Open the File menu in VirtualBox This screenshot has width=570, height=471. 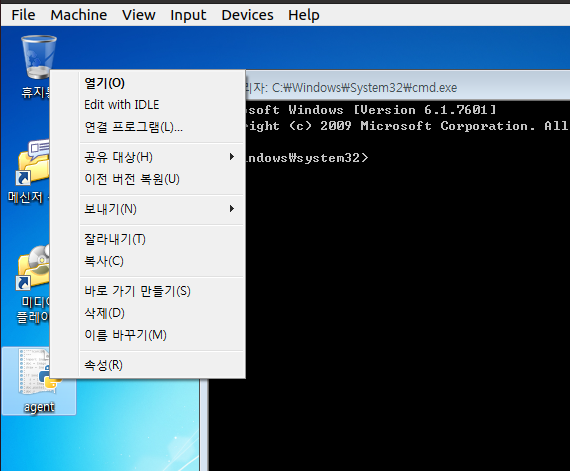(x=23, y=15)
